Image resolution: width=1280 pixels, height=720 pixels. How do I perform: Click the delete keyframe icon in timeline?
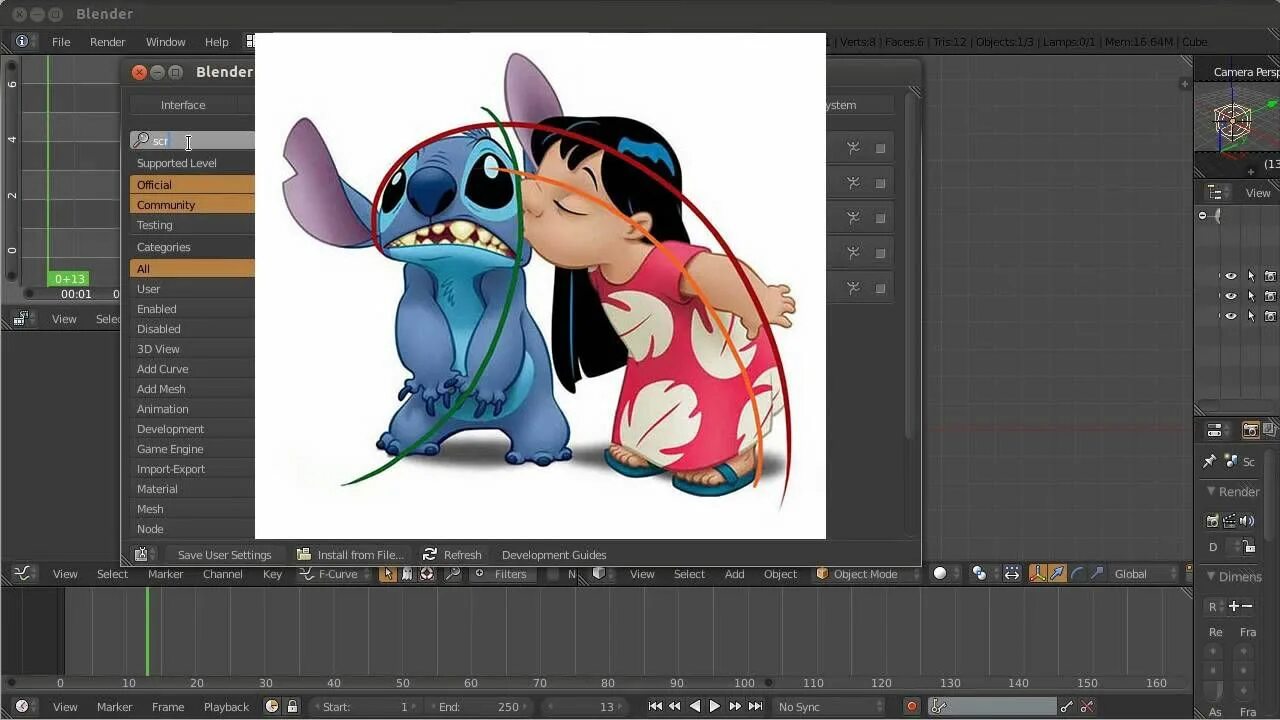[1087, 706]
